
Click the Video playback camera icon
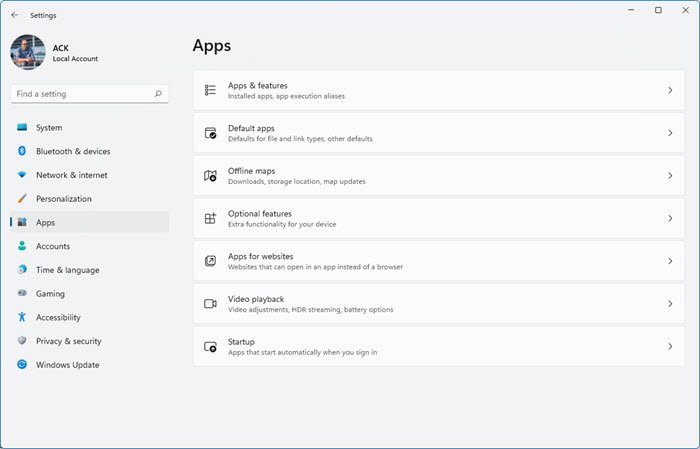tap(210, 303)
